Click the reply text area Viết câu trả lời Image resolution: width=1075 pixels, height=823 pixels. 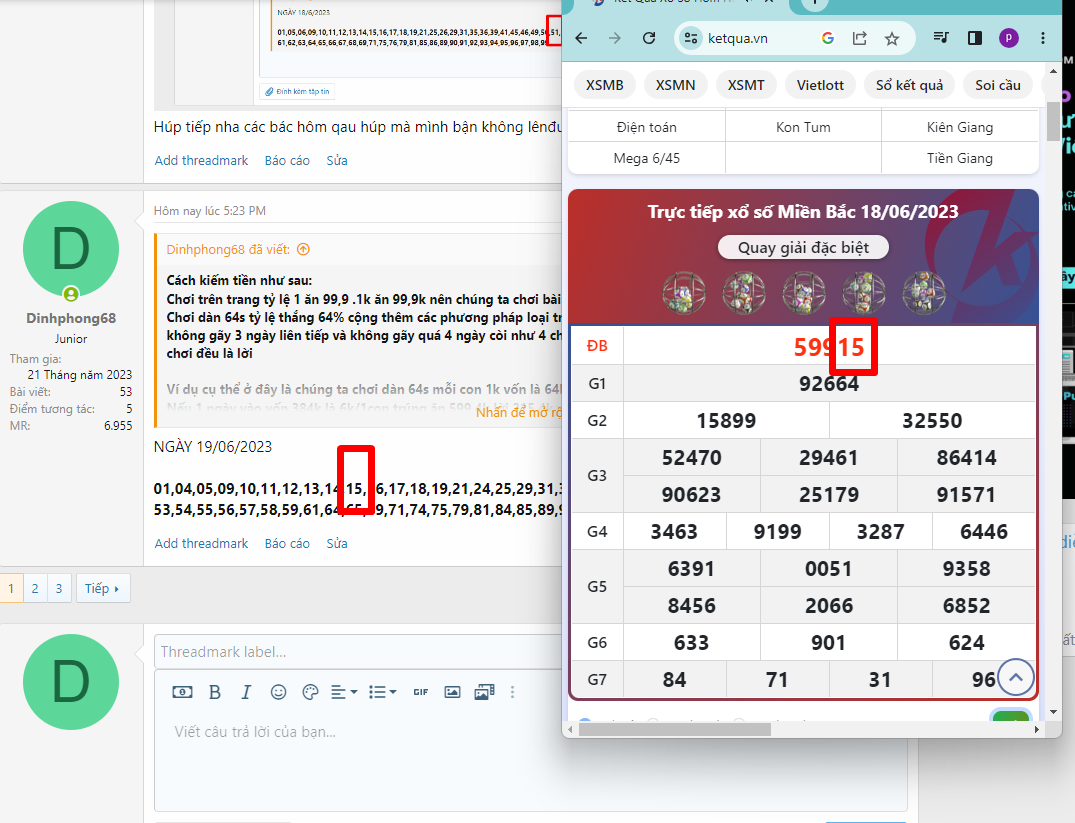(x=530, y=761)
